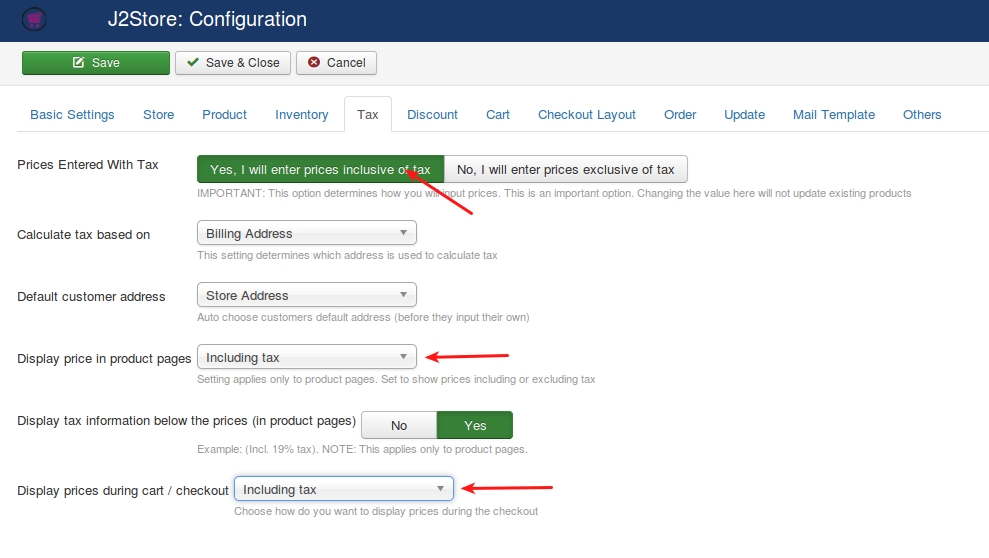Open the Update tab

point(744,115)
